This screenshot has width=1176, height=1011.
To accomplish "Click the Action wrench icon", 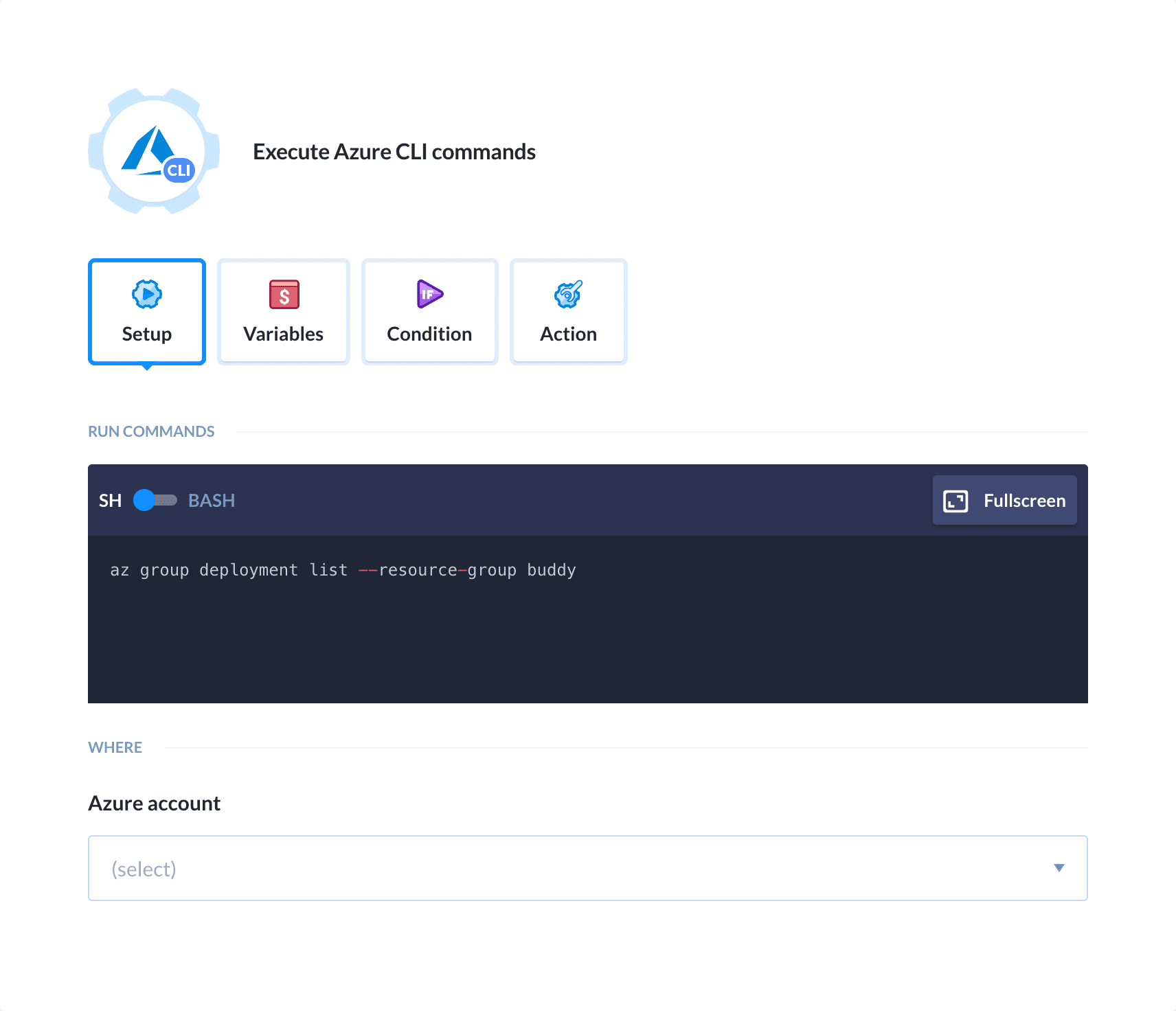I will pos(568,294).
